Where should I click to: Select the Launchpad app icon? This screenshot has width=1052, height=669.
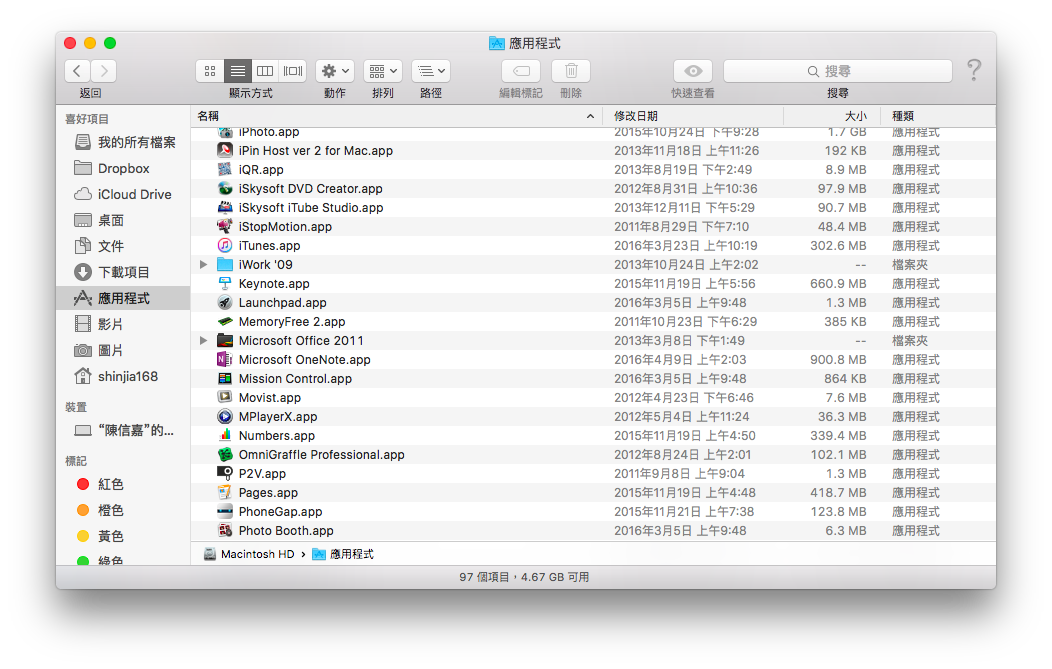(x=225, y=303)
